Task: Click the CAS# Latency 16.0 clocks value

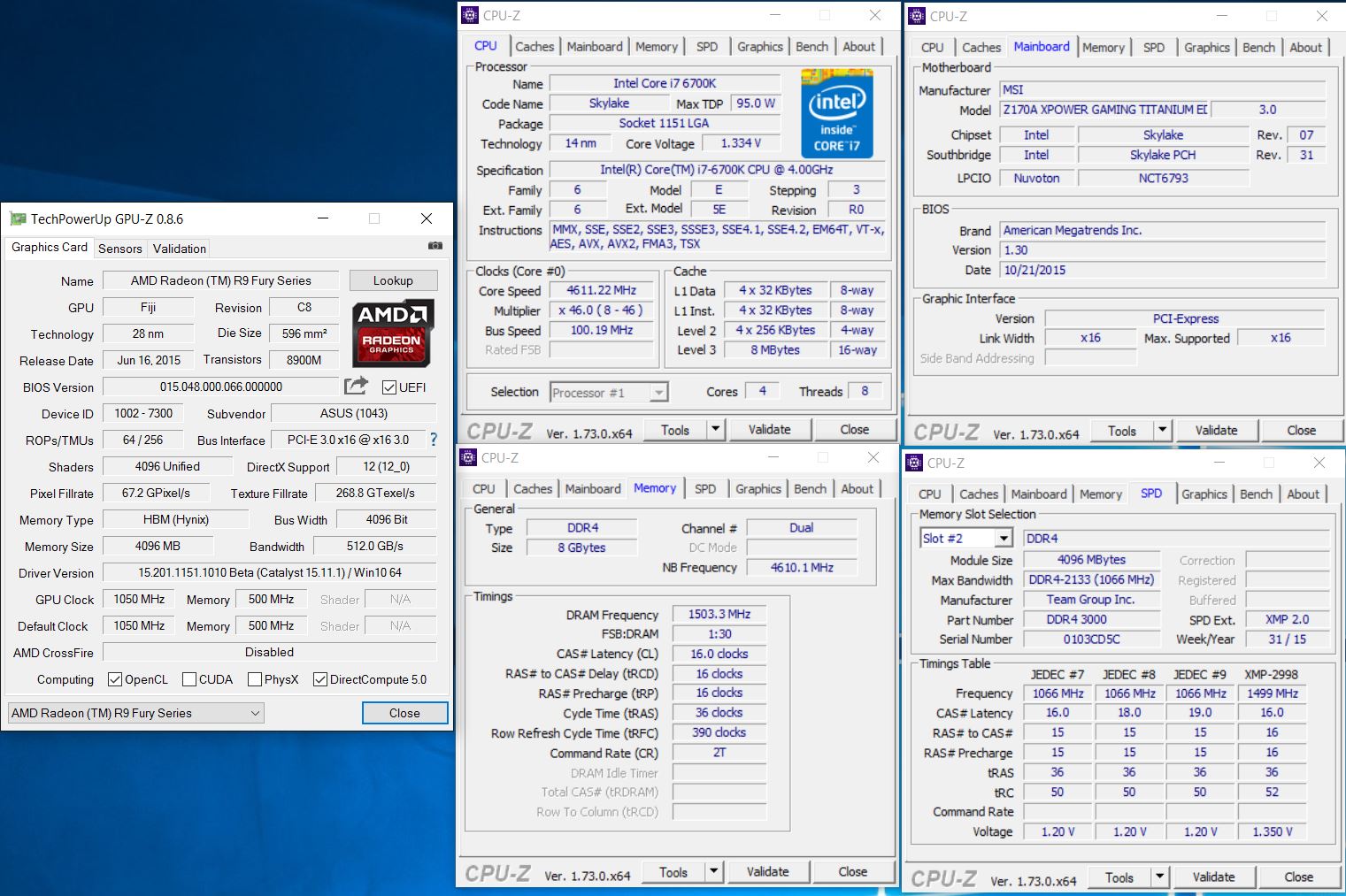Action: [719, 654]
